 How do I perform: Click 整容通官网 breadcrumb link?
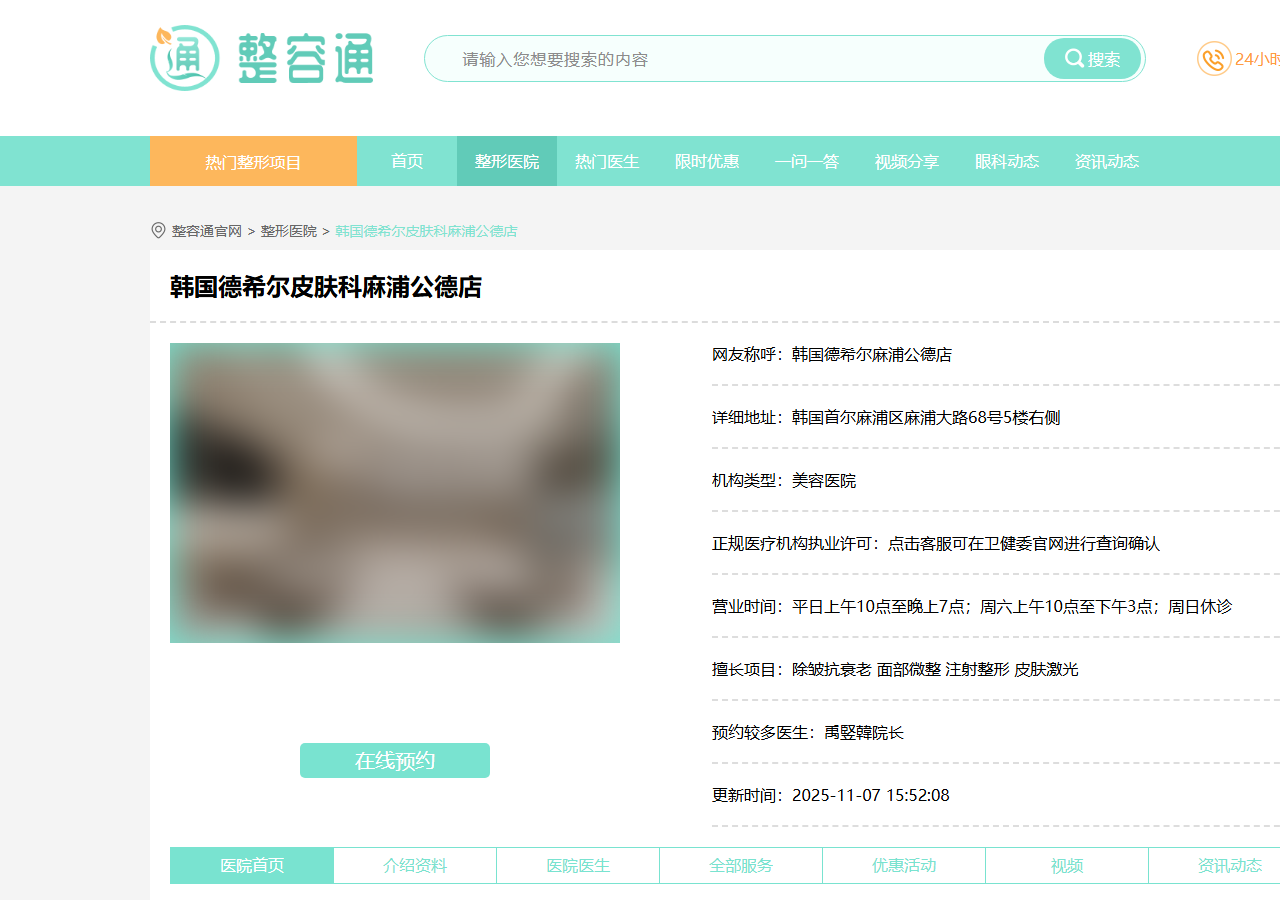[207, 231]
